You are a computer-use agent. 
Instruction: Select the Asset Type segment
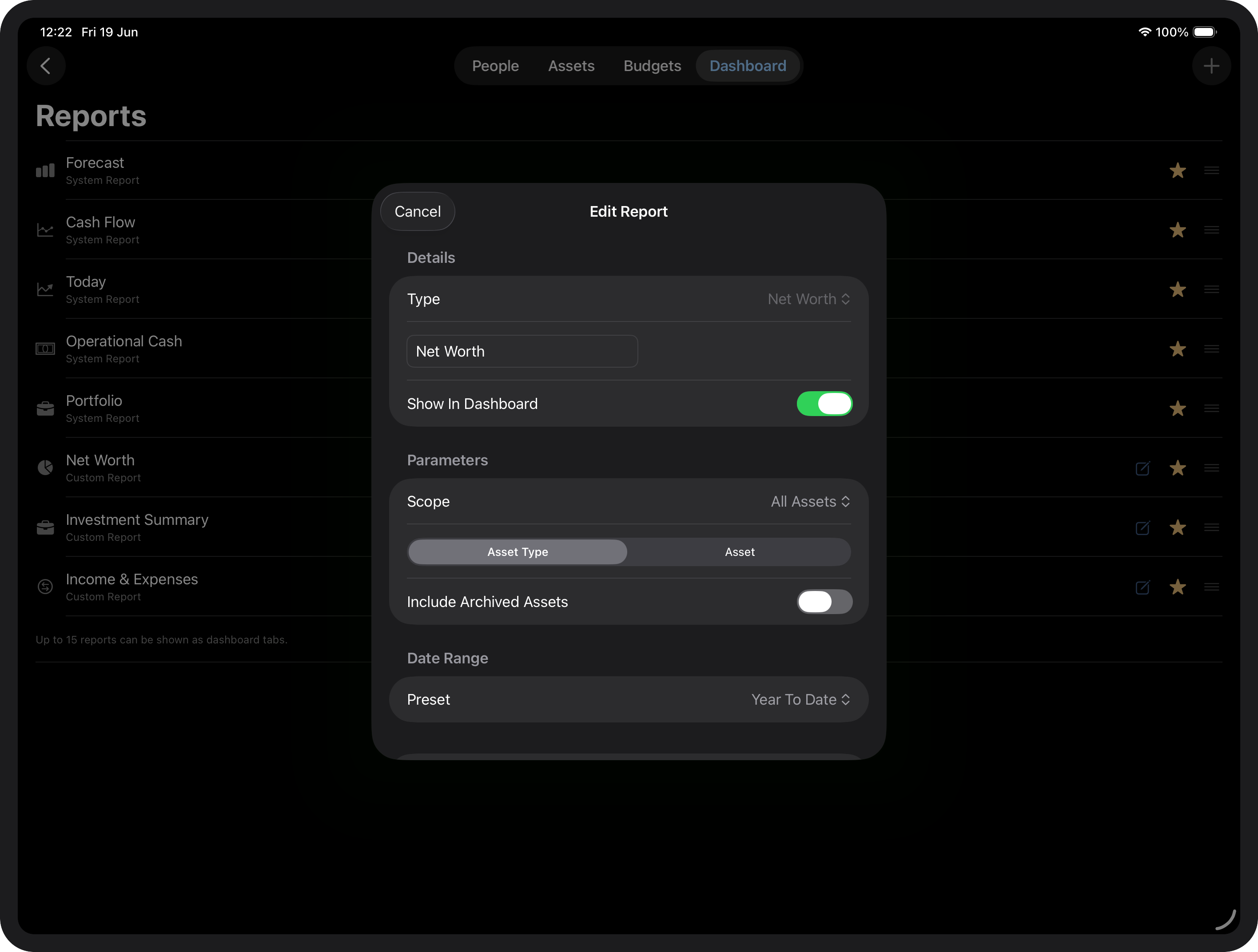coord(518,552)
